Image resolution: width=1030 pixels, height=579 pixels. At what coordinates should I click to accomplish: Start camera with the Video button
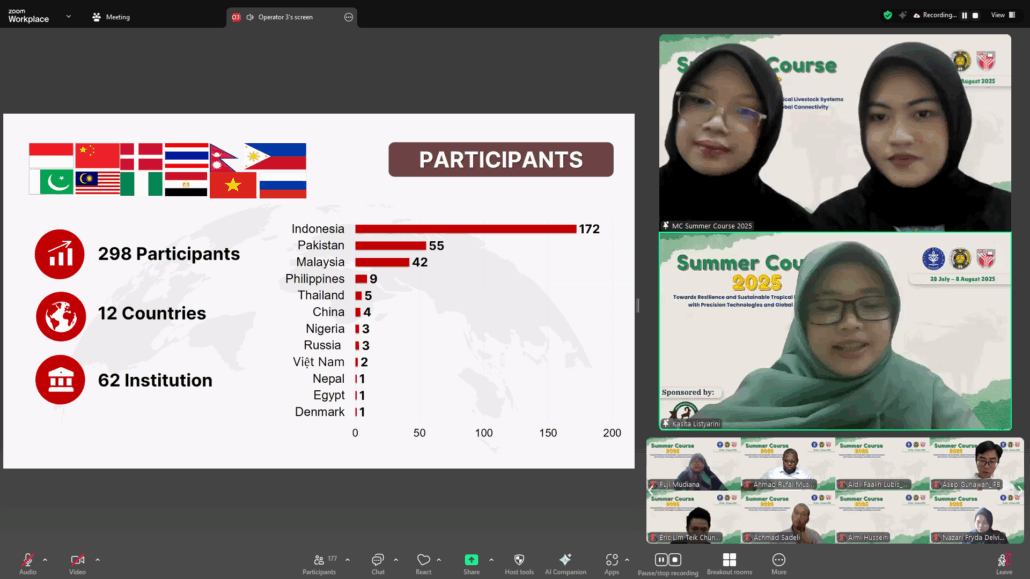point(77,561)
